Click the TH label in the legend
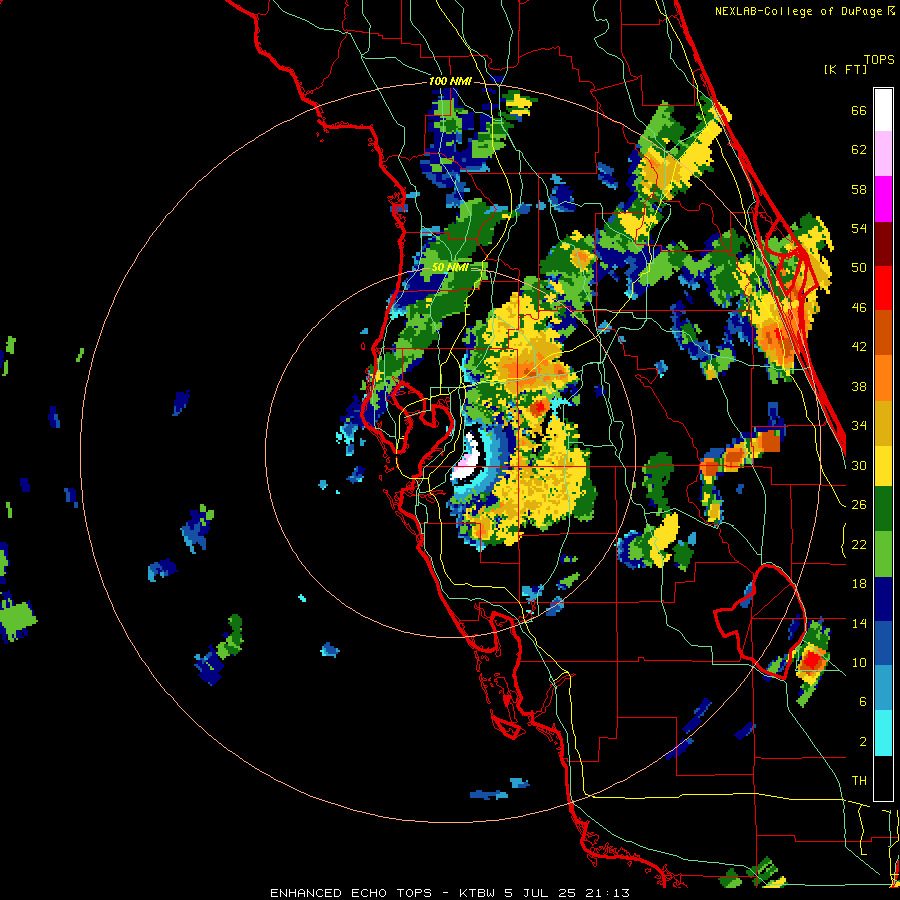The width and height of the screenshot is (900, 900). pos(859,781)
